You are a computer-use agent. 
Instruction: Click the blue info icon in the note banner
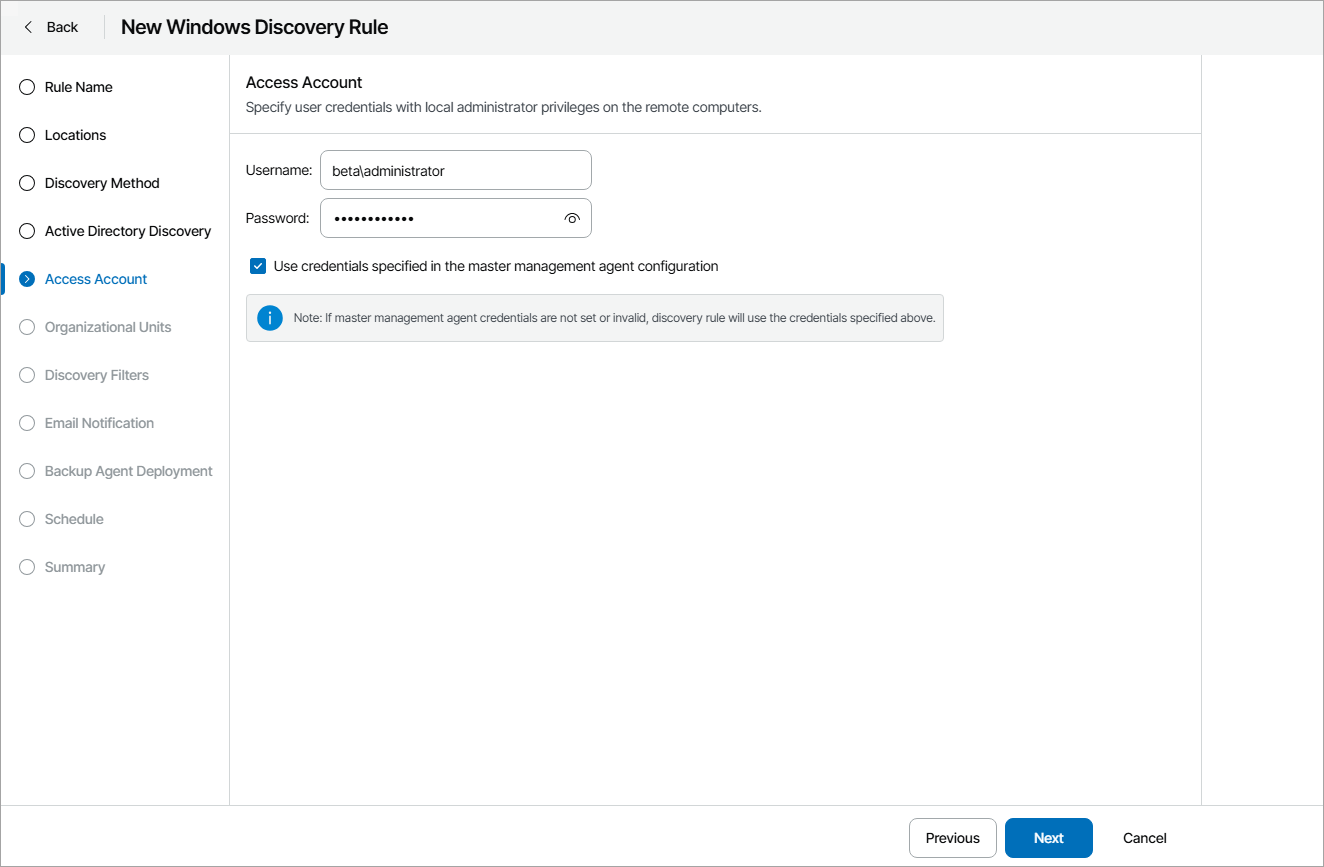point(269,317)
